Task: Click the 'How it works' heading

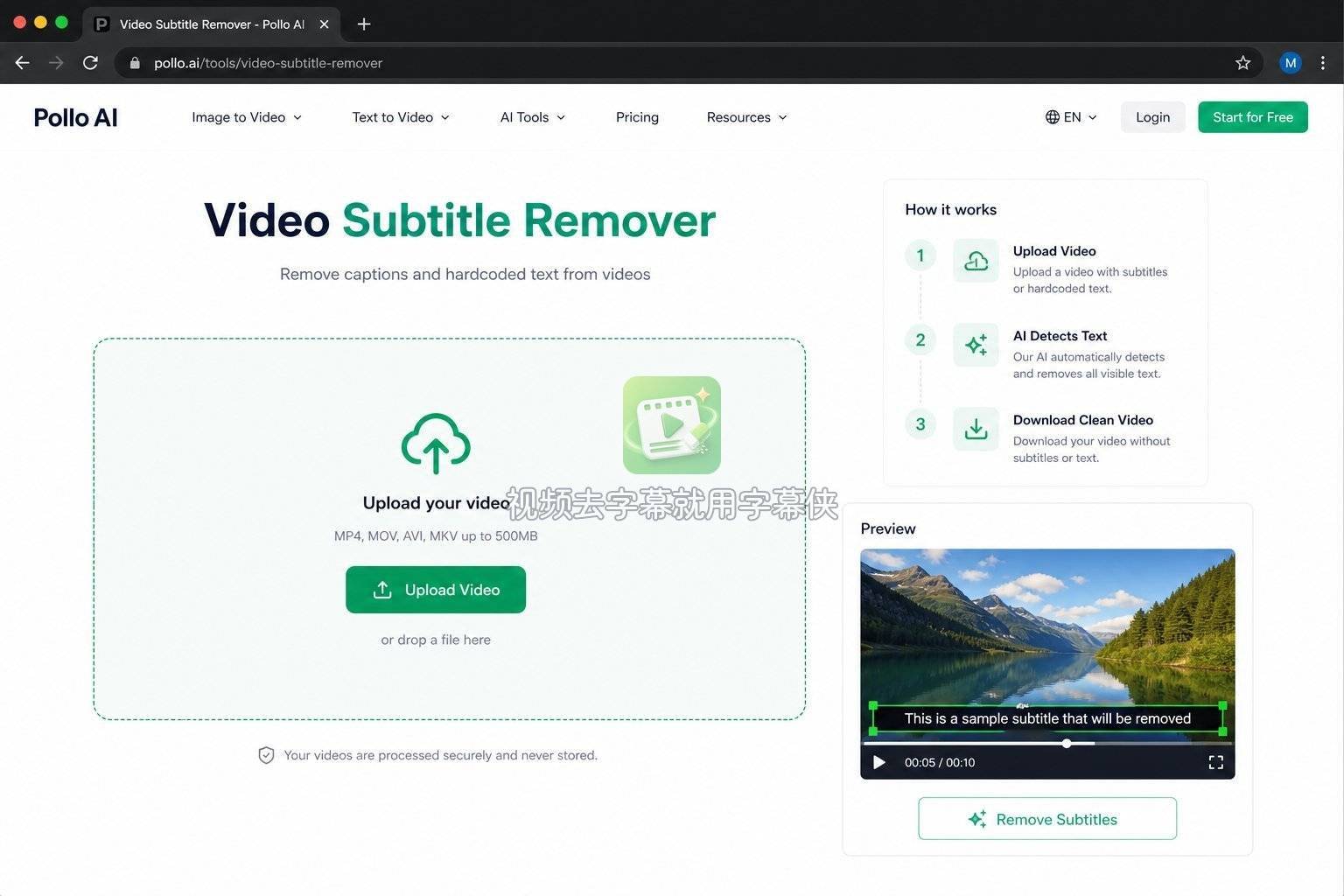Action: pyautogui.click(x=950, y=209)
